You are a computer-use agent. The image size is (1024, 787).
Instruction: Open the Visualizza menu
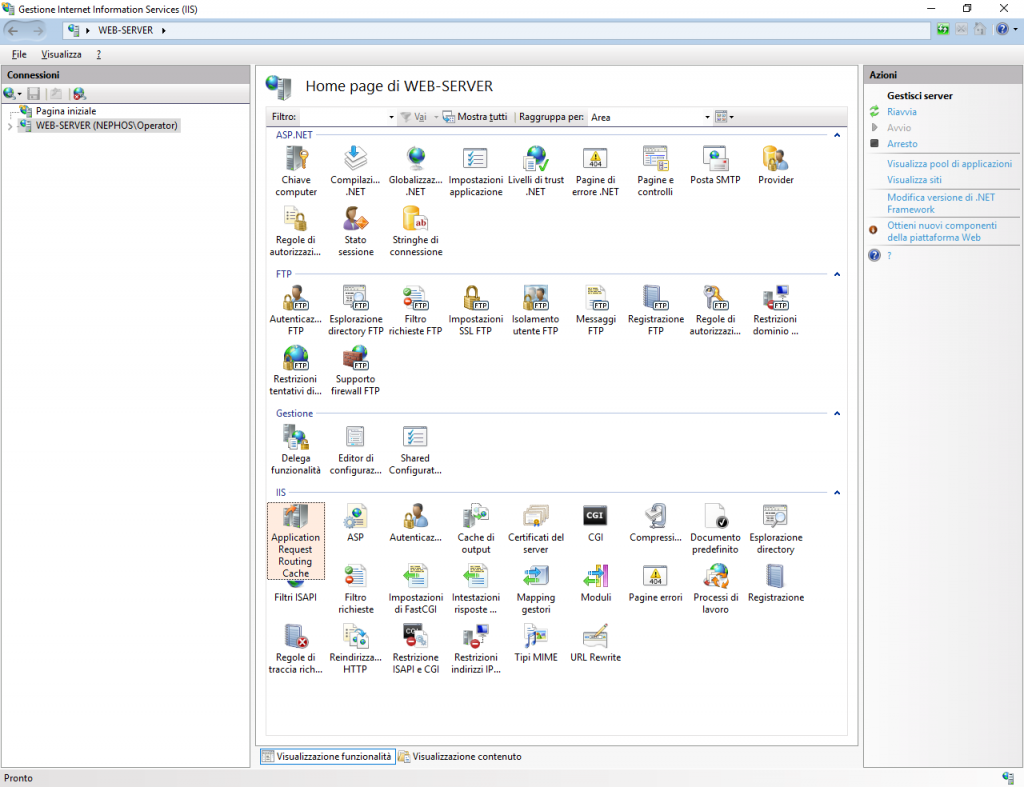tap(61, 54)
